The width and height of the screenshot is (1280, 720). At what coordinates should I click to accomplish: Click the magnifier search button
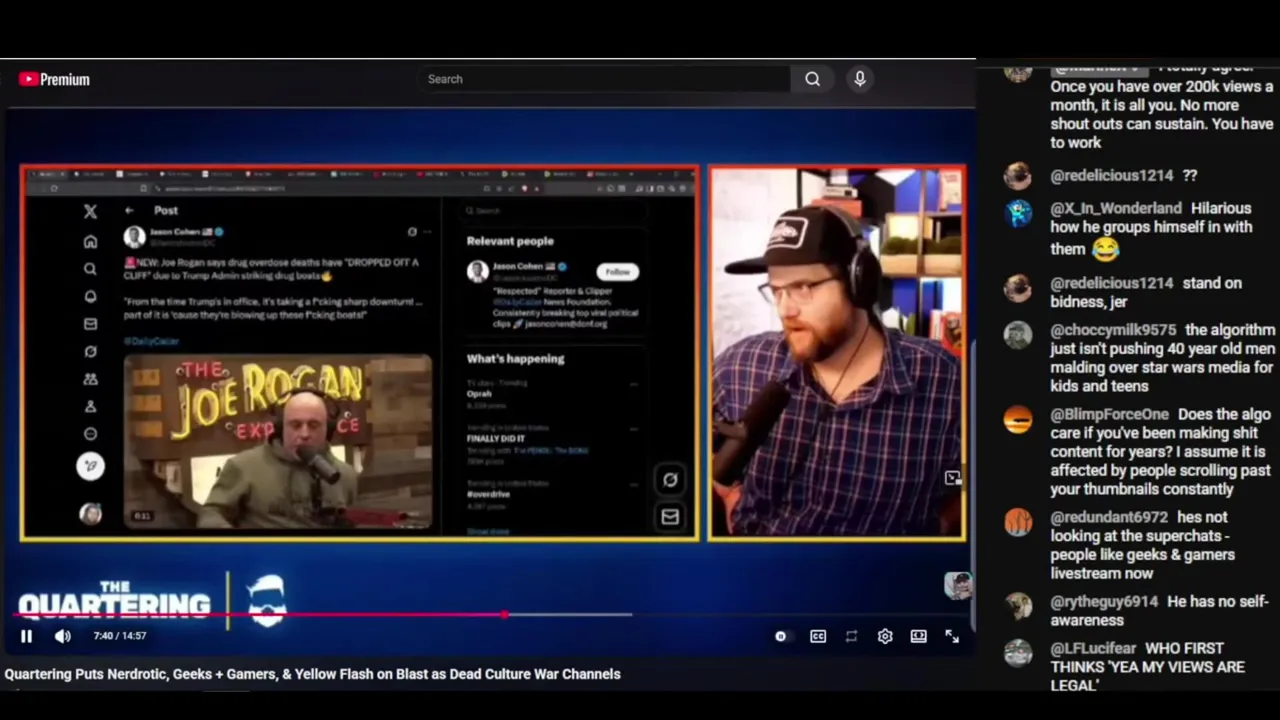click(x=813, y=79)
